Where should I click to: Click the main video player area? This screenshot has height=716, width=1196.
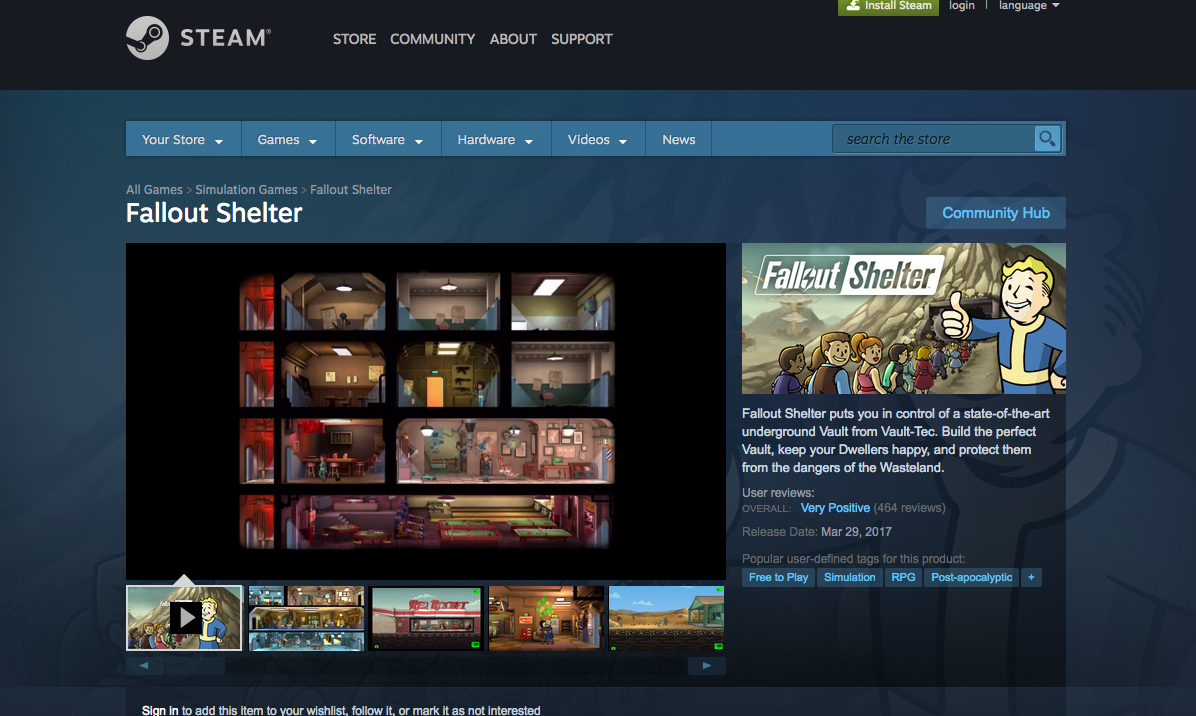[426, 411]
